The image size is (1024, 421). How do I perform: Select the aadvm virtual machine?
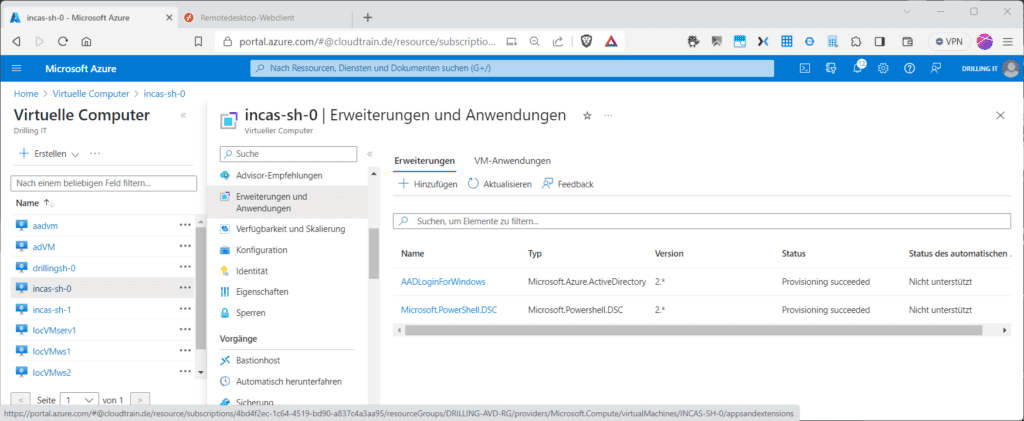click(x=46, y=225)
